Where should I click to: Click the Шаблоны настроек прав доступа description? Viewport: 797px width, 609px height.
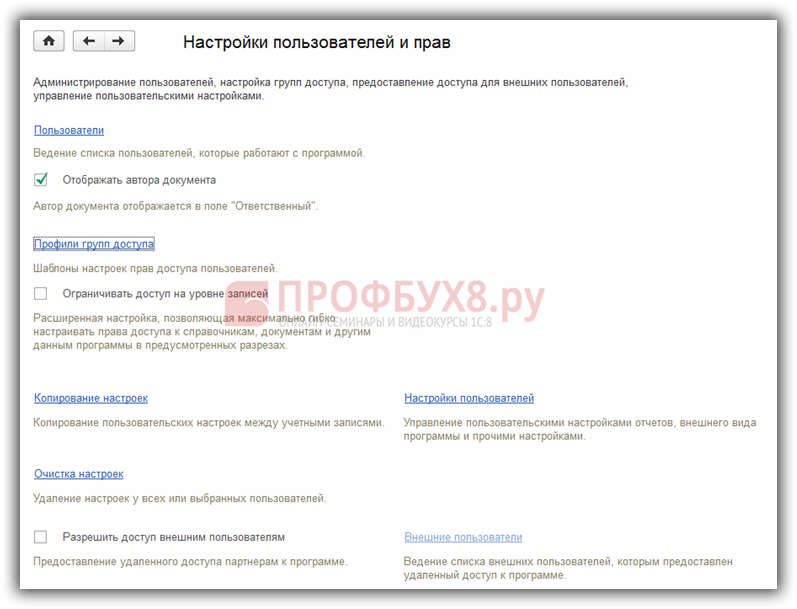click(156, 268)
